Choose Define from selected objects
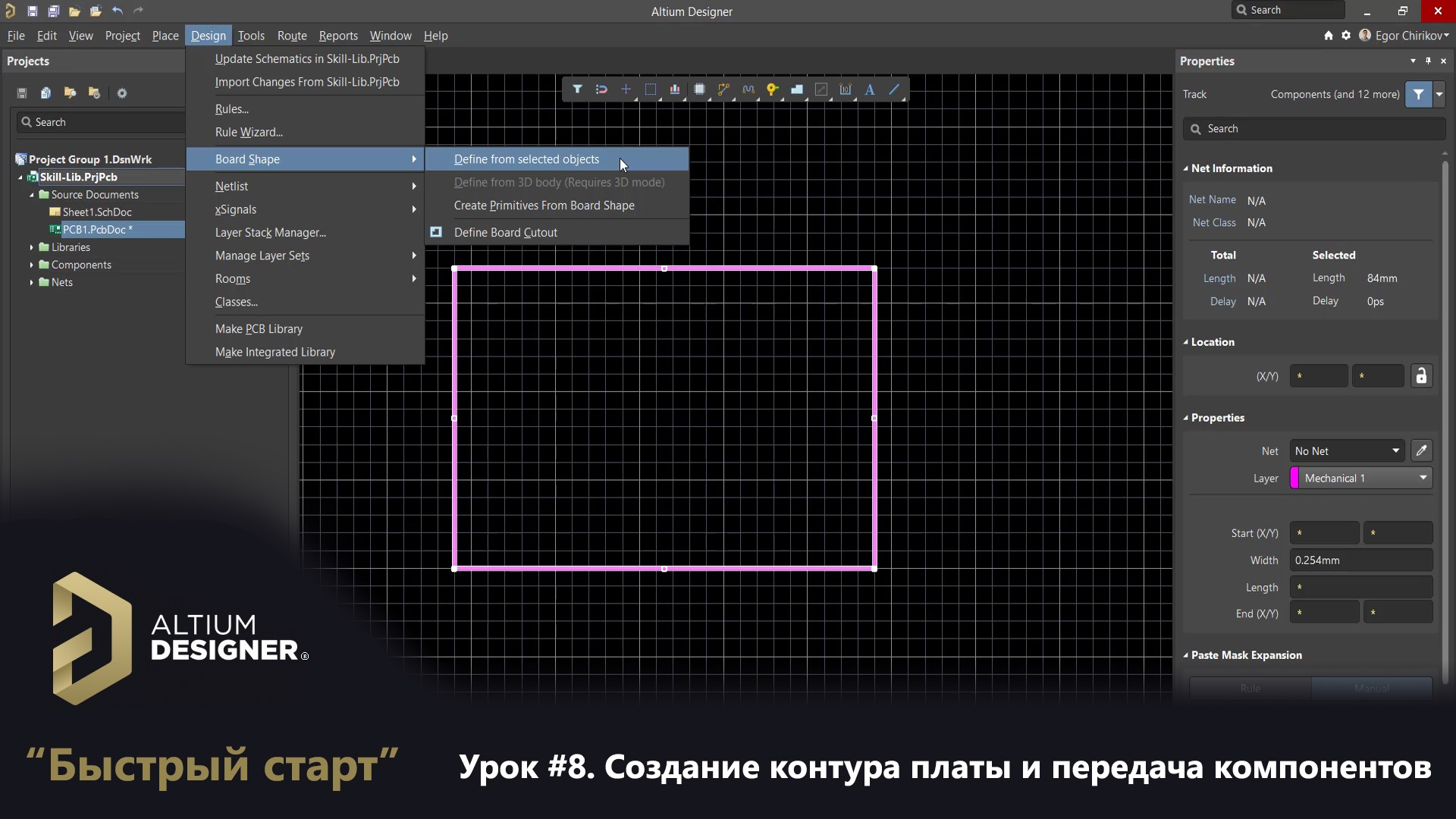Image resolution: width=1456 pixels, height=819 pixels. pyautogui.click(x=526, y=159)
